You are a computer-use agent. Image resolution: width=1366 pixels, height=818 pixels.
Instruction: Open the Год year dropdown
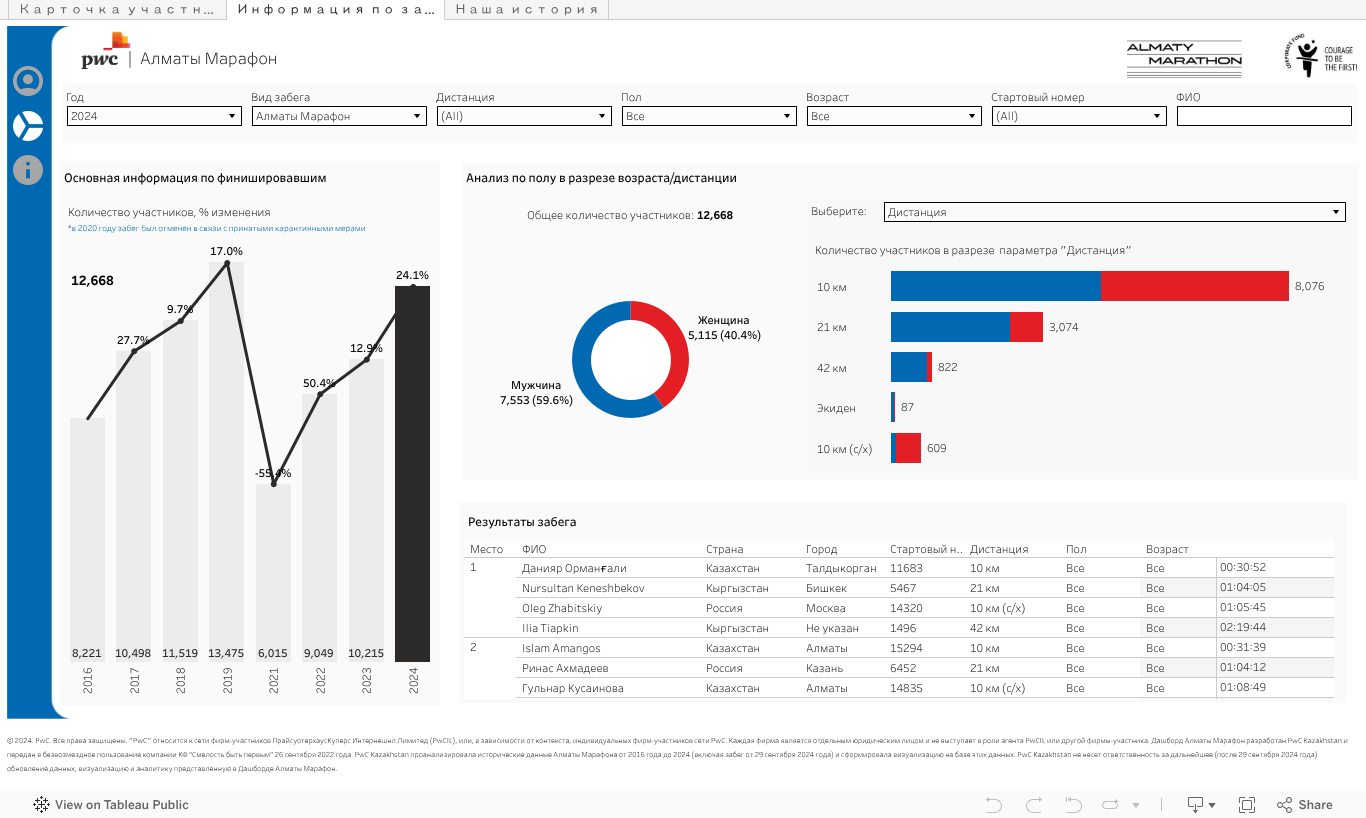click(154, 116)
